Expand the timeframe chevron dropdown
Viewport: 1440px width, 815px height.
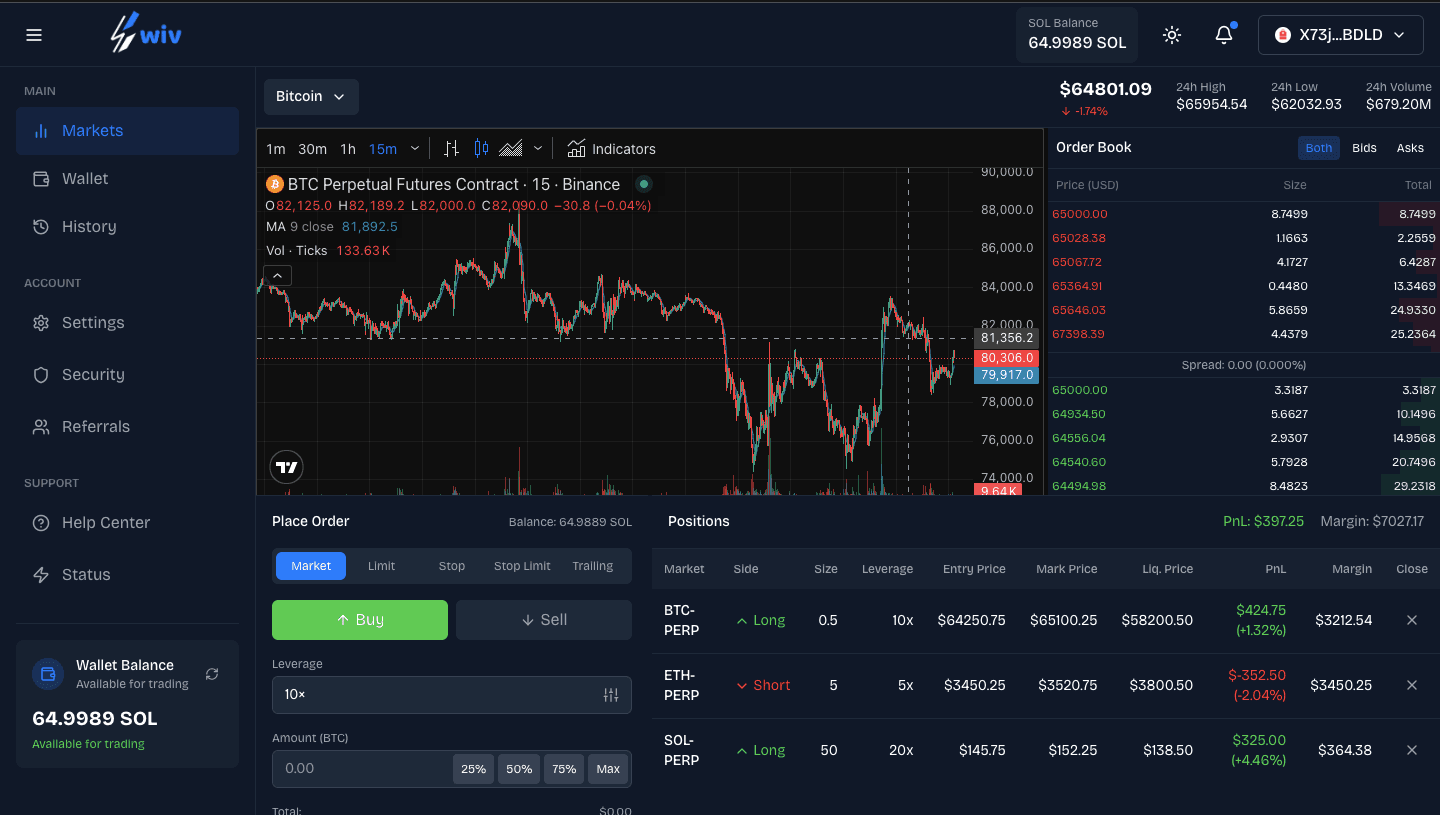(x=415, y=149)
